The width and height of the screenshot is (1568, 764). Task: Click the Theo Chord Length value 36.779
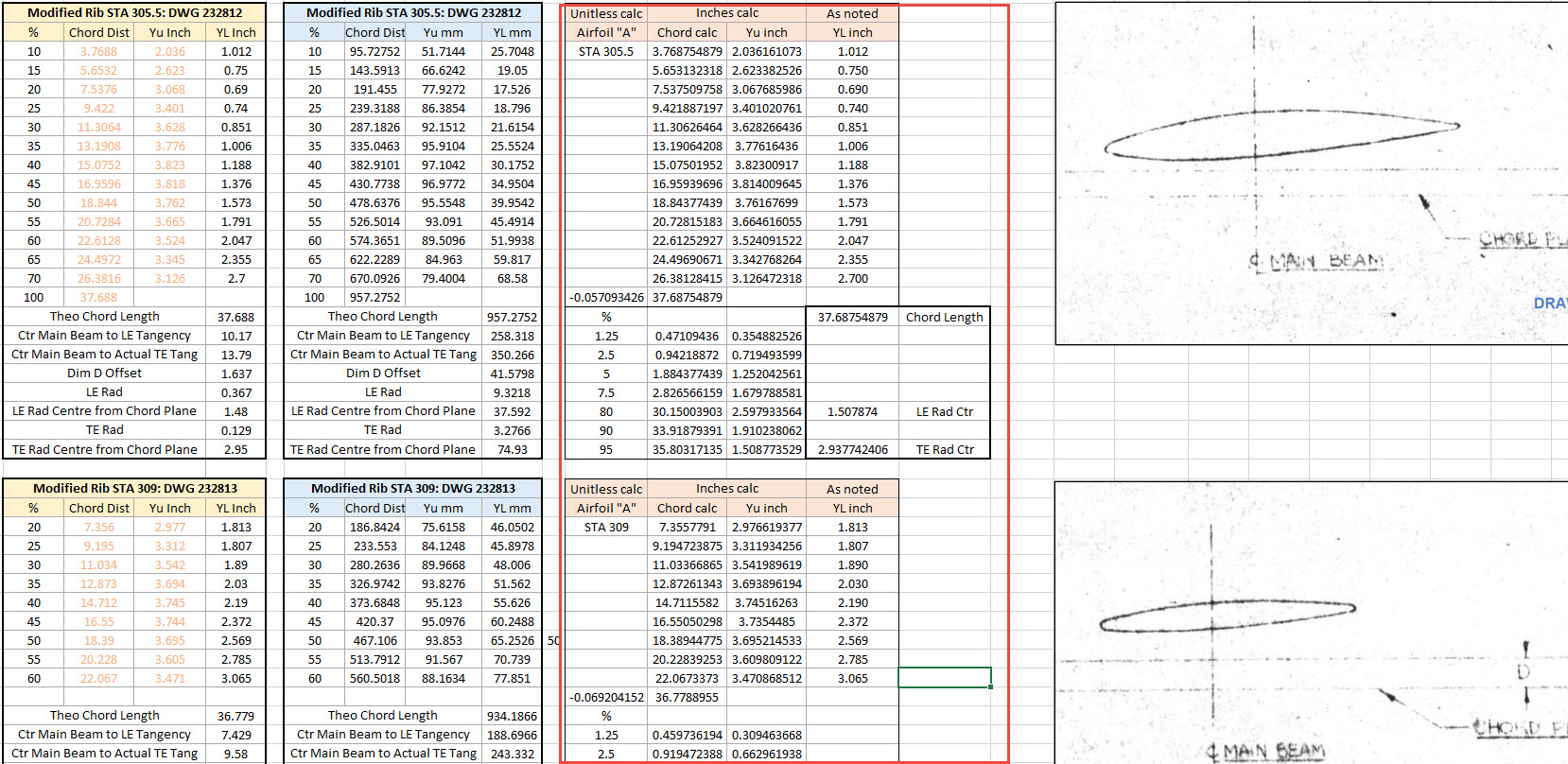235,716
